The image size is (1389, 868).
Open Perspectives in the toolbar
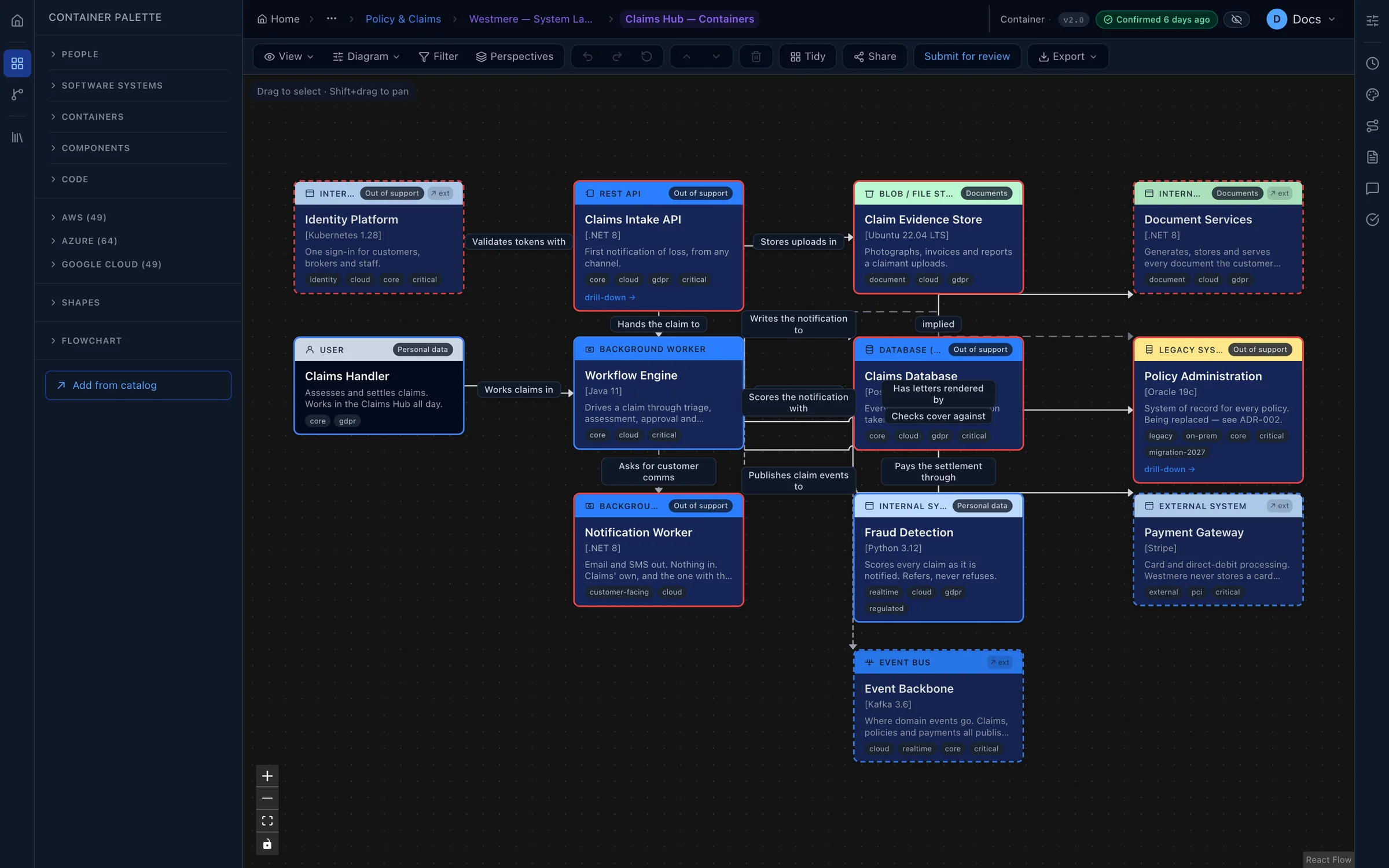[x=515, y=57]
